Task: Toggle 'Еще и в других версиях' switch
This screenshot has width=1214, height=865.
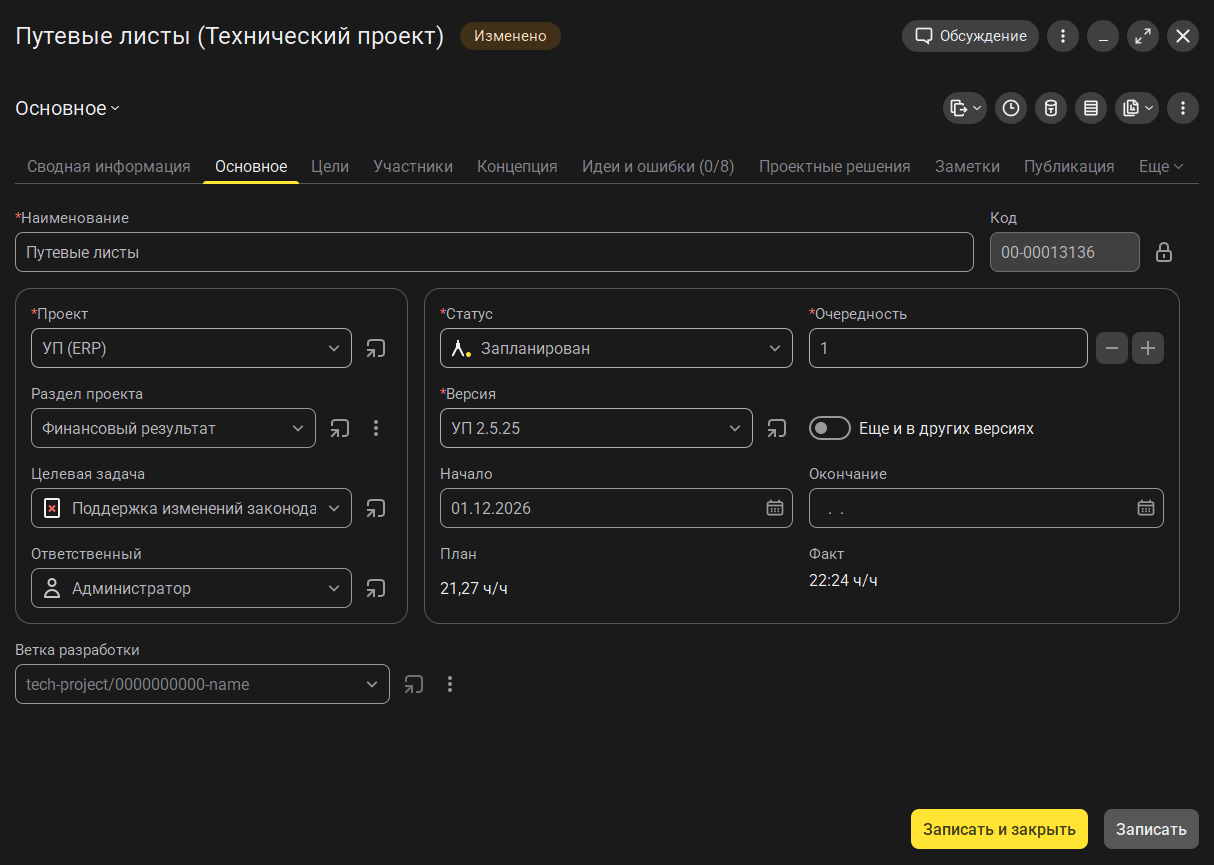Action: (829, 428)
